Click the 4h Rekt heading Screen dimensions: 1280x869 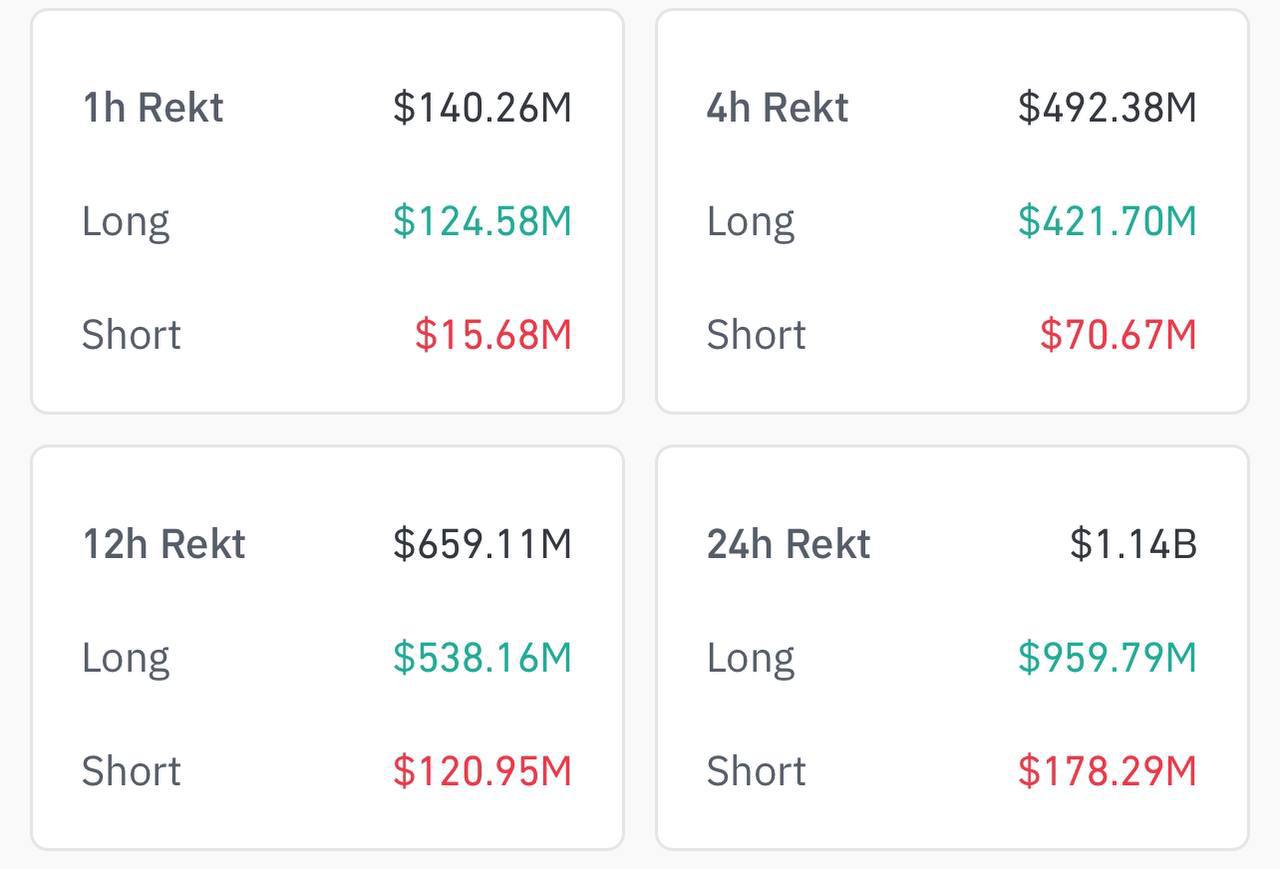click(777, 107)
